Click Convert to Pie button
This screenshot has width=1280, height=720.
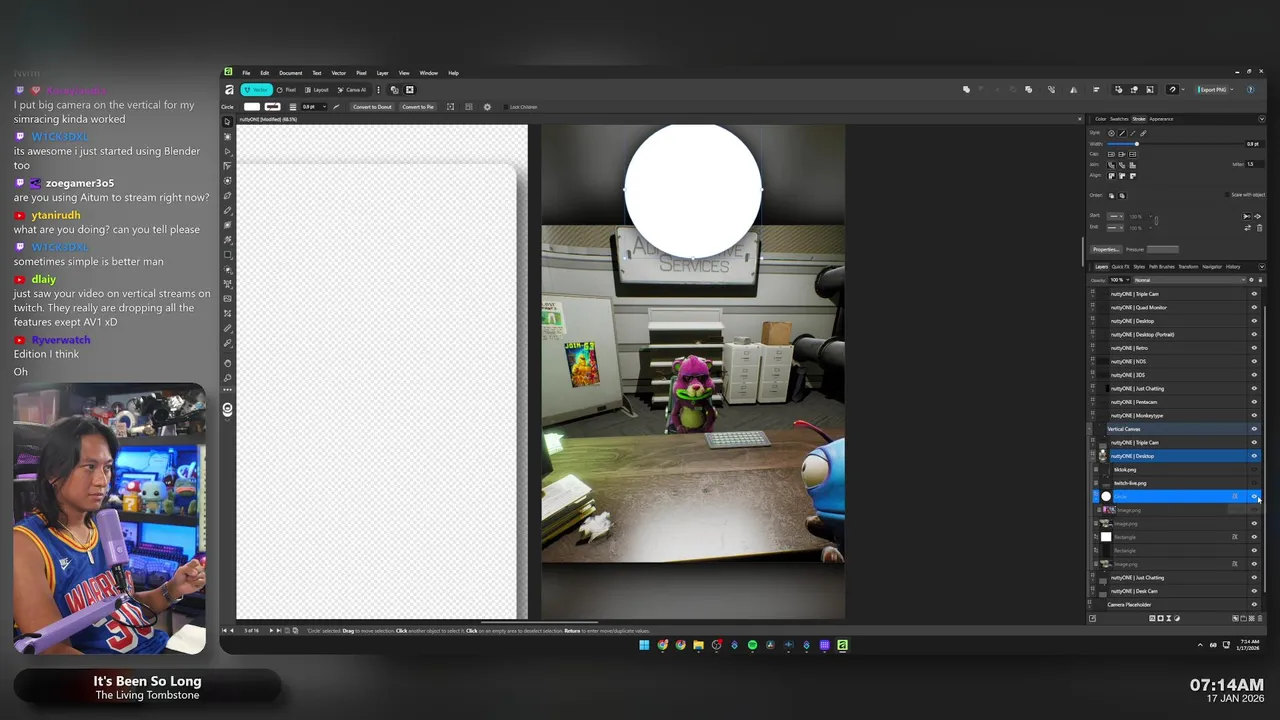[418, 107]
